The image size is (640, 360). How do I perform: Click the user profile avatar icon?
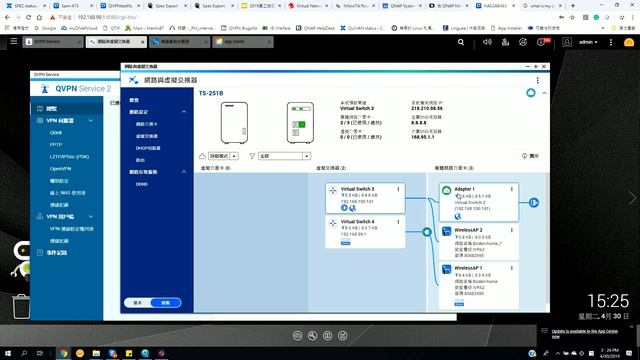567,42
